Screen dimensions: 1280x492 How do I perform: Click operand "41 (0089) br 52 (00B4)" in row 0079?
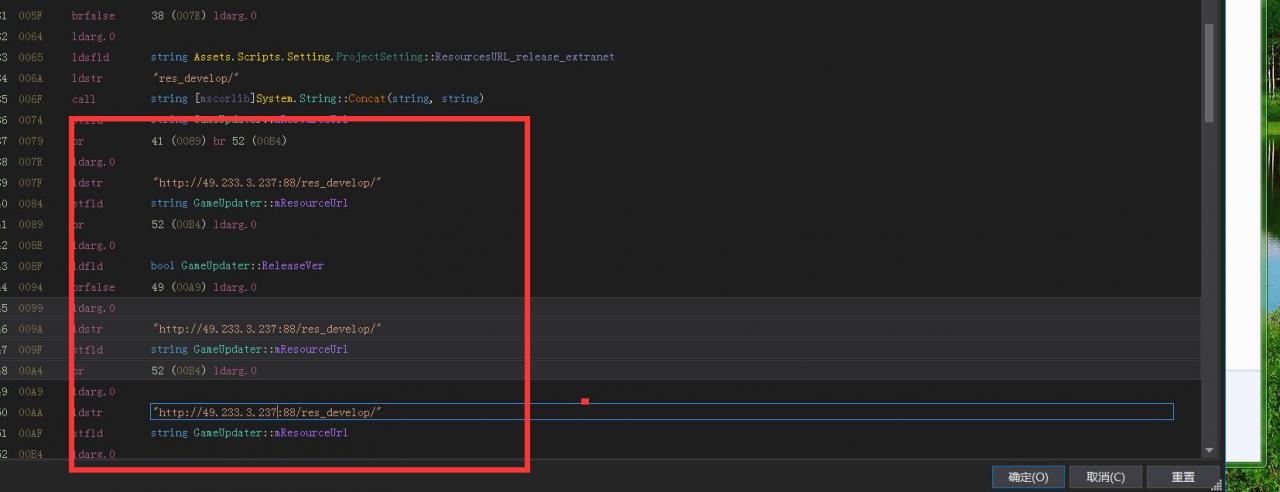coord(218,141)
